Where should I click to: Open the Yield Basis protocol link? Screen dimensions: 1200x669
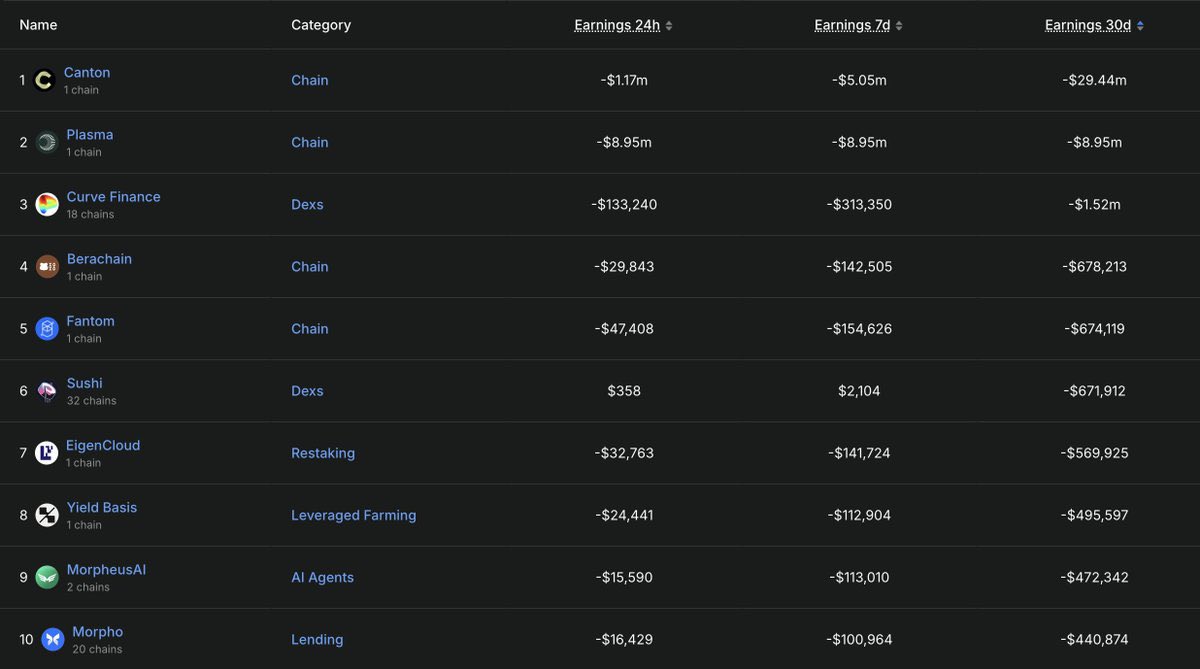[102, 507]
